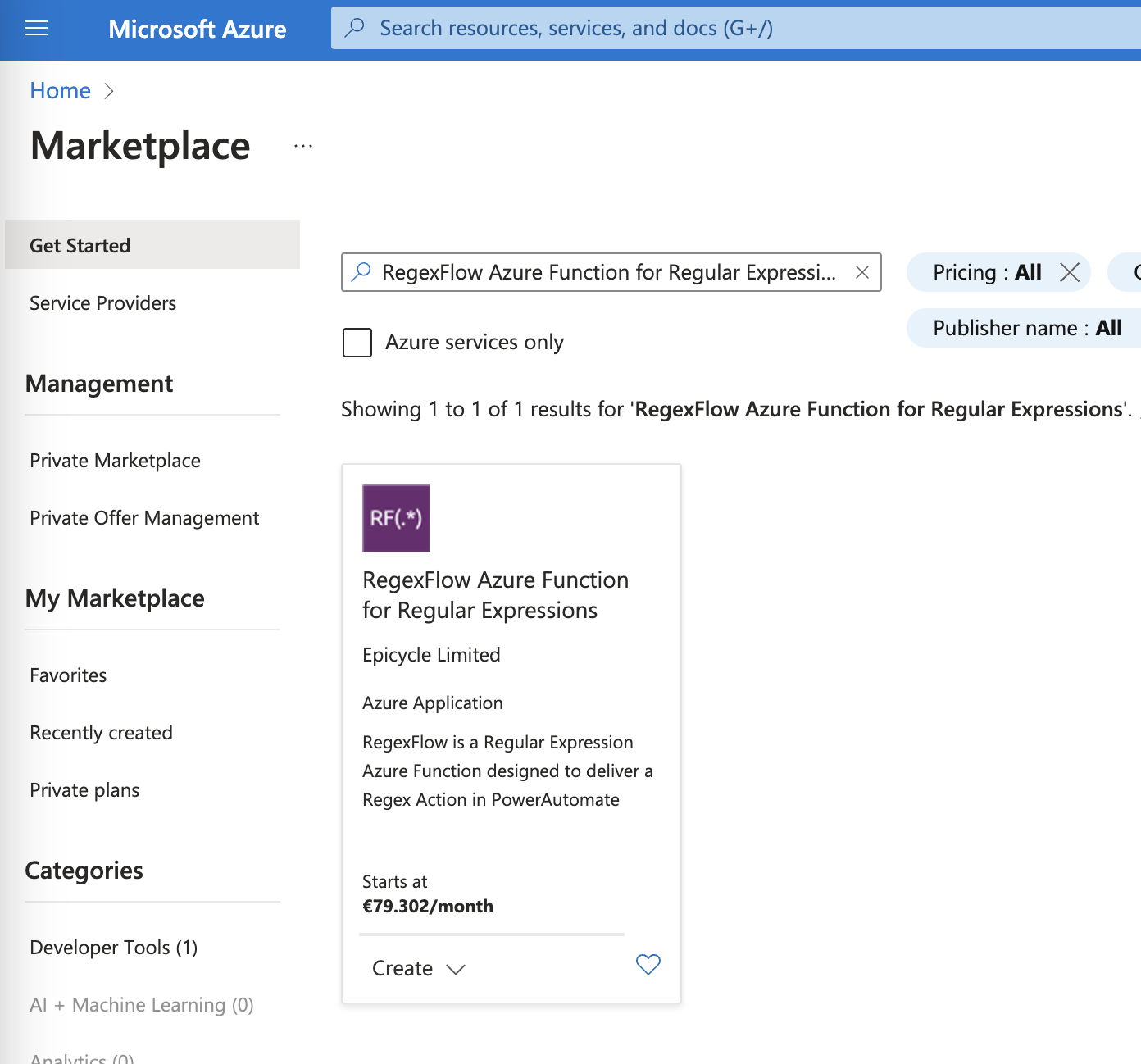This screenshot has width=1141, height=1064.
Task: Open the Pricing filter pill
Action: click(x=986, y=272)
